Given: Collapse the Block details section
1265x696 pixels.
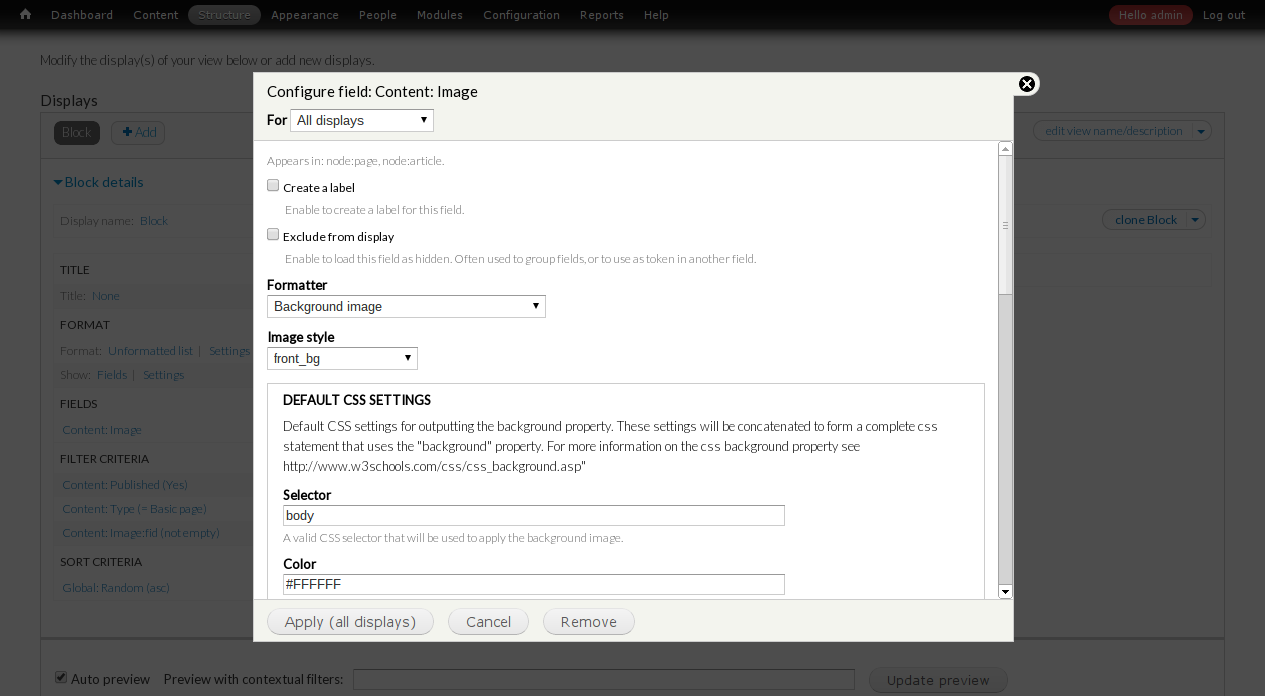Looking at the screenshot, I should click(x=98, y=182).
